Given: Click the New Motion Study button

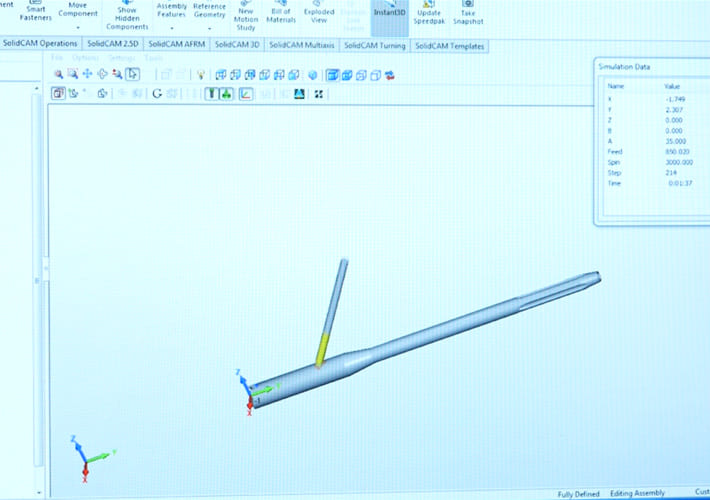Looking at the screenshot, I should pos(246,16).
